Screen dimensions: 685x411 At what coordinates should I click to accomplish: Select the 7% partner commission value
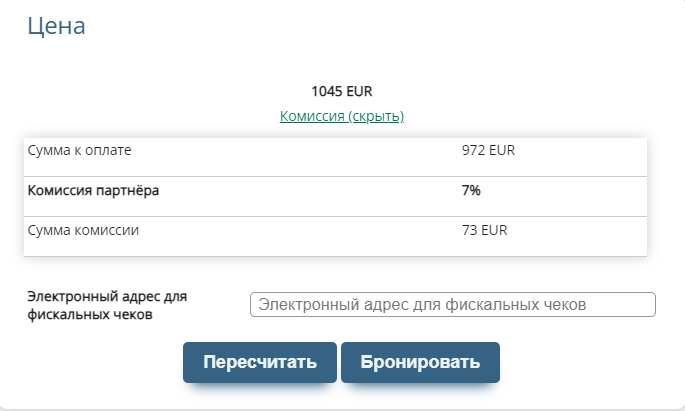coord(471,190)
